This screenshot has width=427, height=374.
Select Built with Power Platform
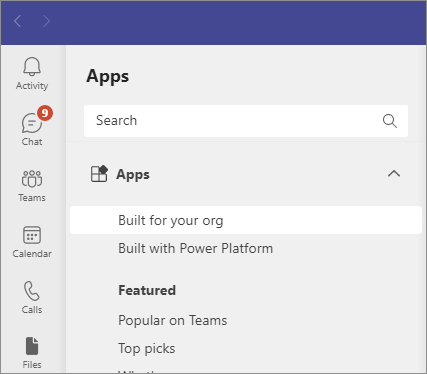click(196, 248)
